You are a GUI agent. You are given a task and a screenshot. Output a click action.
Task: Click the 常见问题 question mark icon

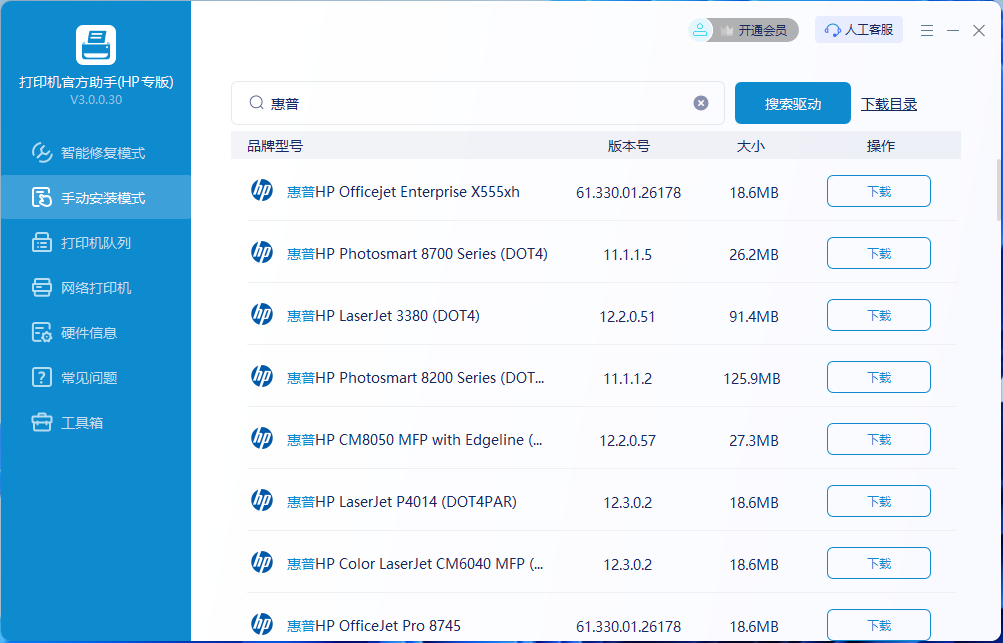pos(42,378)
